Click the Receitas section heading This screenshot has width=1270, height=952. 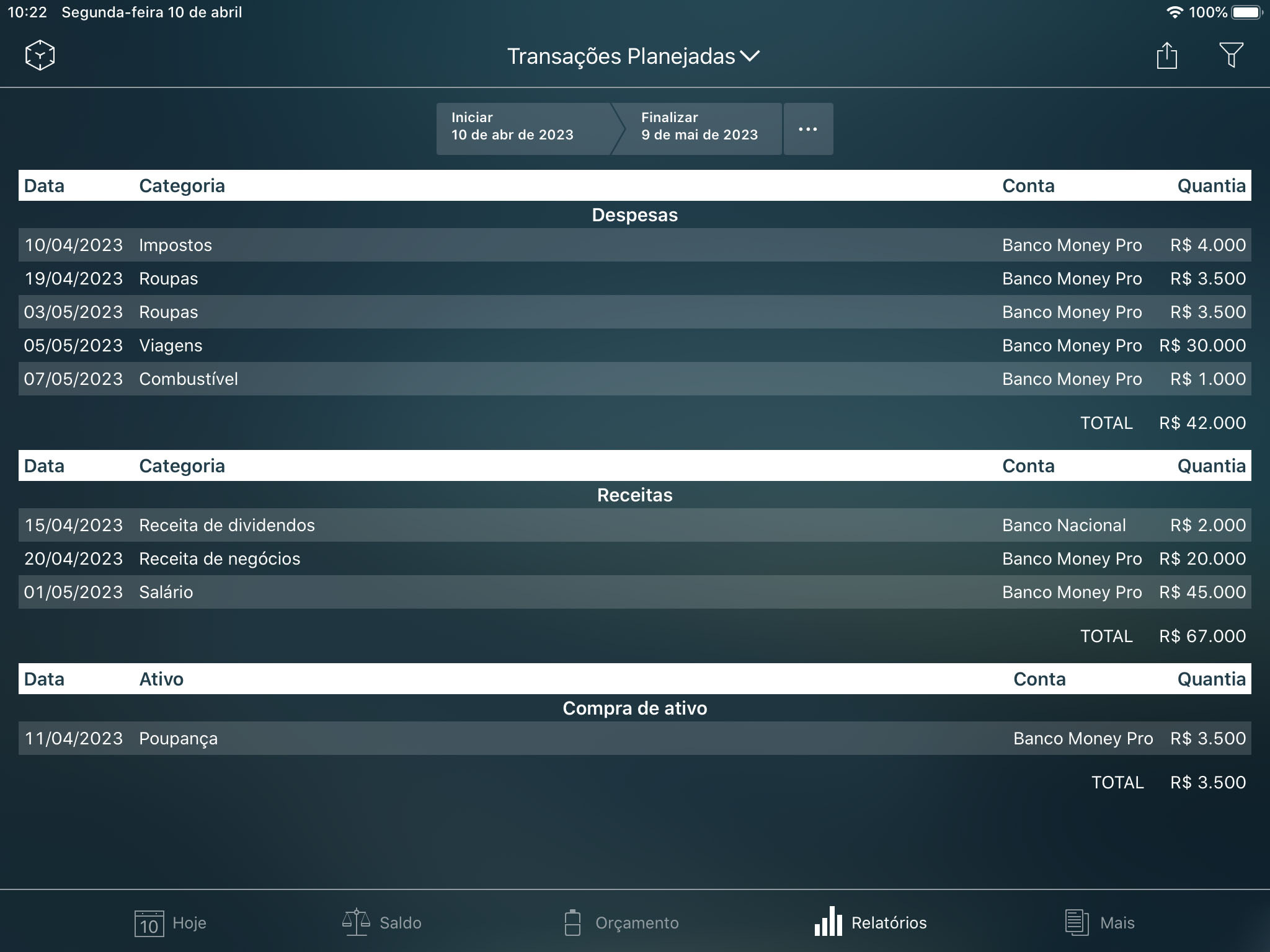(x=635, y=495)
